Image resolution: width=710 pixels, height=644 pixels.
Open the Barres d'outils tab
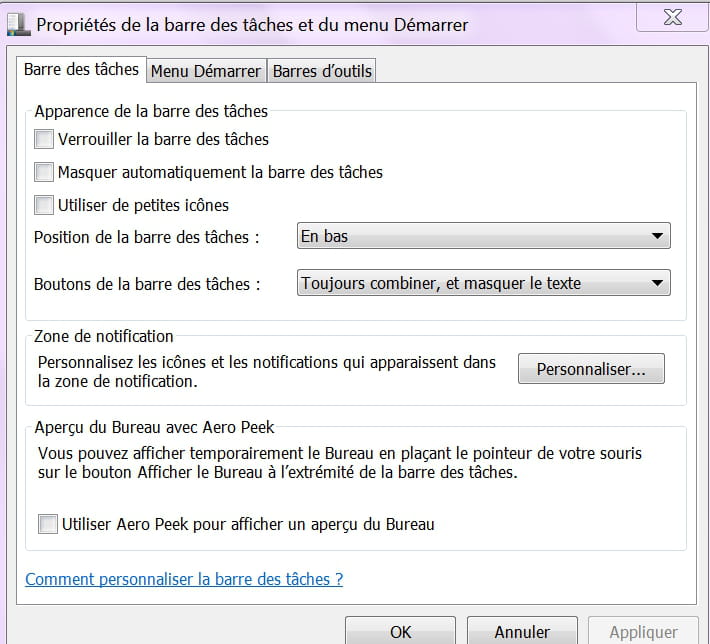tap(321, 71)
